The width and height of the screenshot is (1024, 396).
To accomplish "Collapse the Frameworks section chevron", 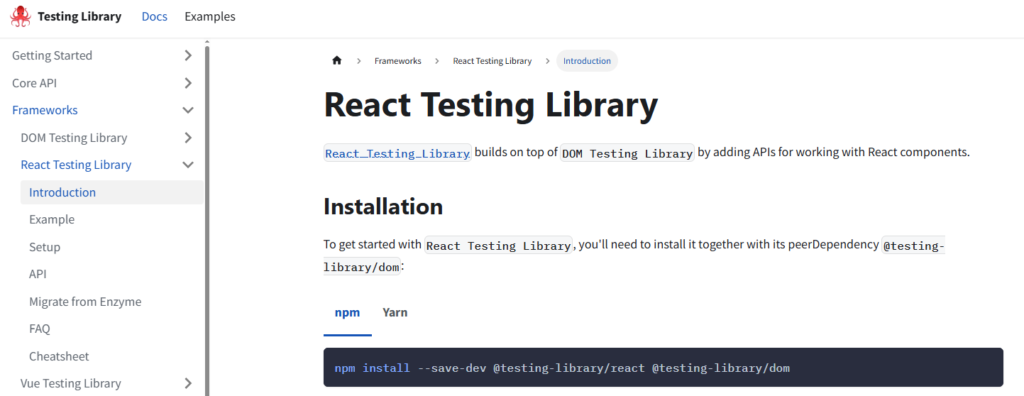I will [188, 110].
